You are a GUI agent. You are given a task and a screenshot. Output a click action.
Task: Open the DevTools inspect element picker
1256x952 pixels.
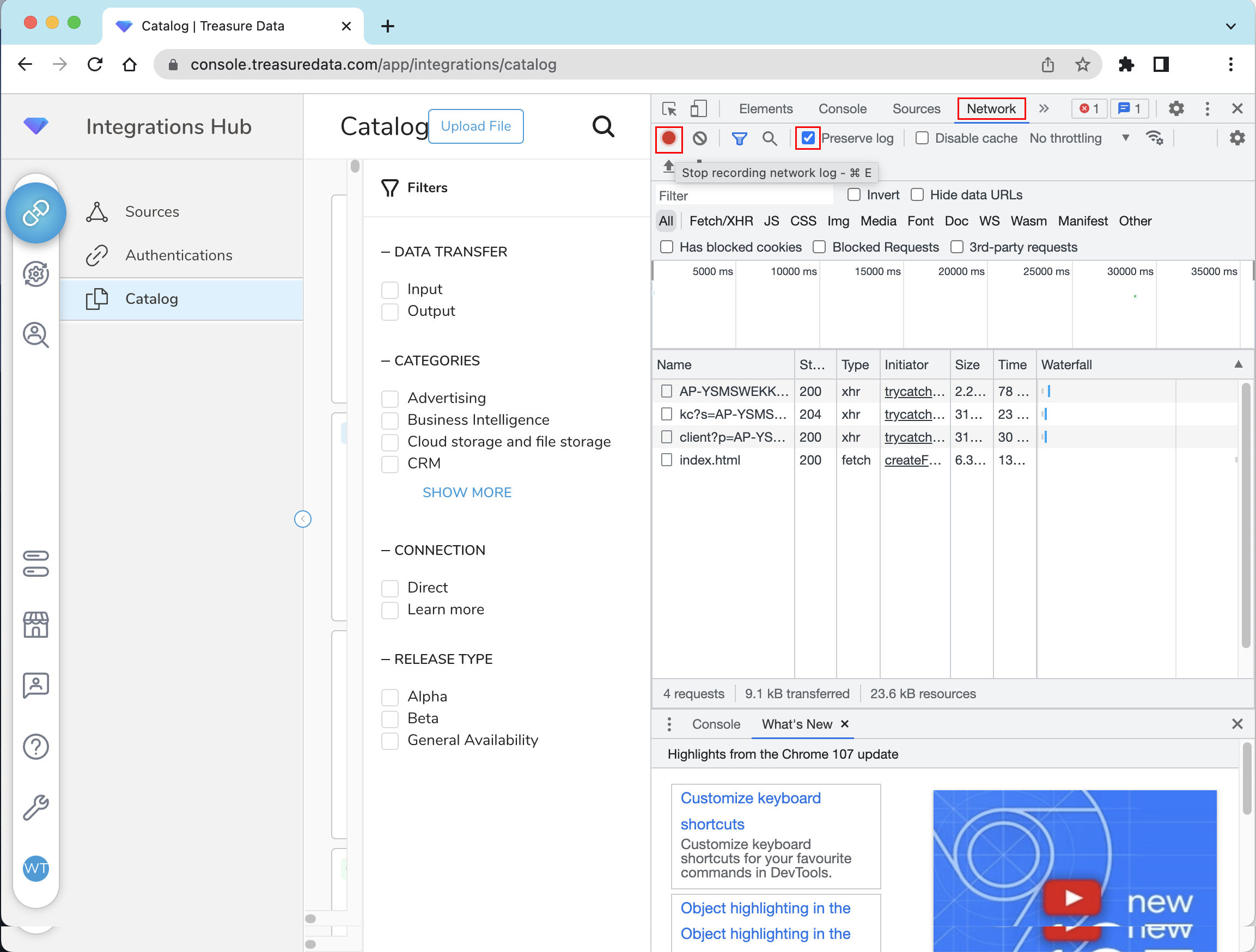(x=669, y=109)
